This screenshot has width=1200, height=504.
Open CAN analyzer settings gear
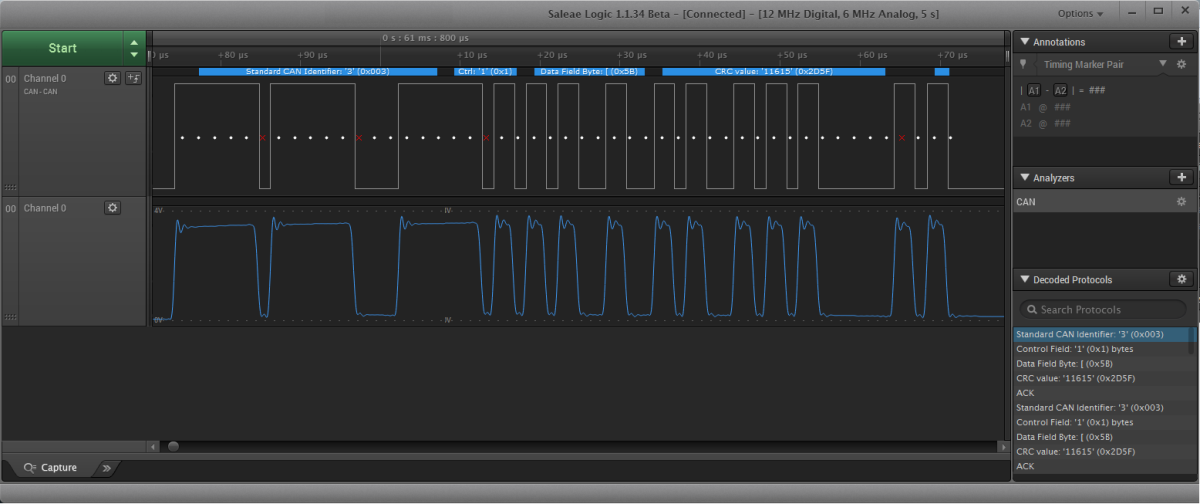pyautogui.click(x=1181, y=202)
